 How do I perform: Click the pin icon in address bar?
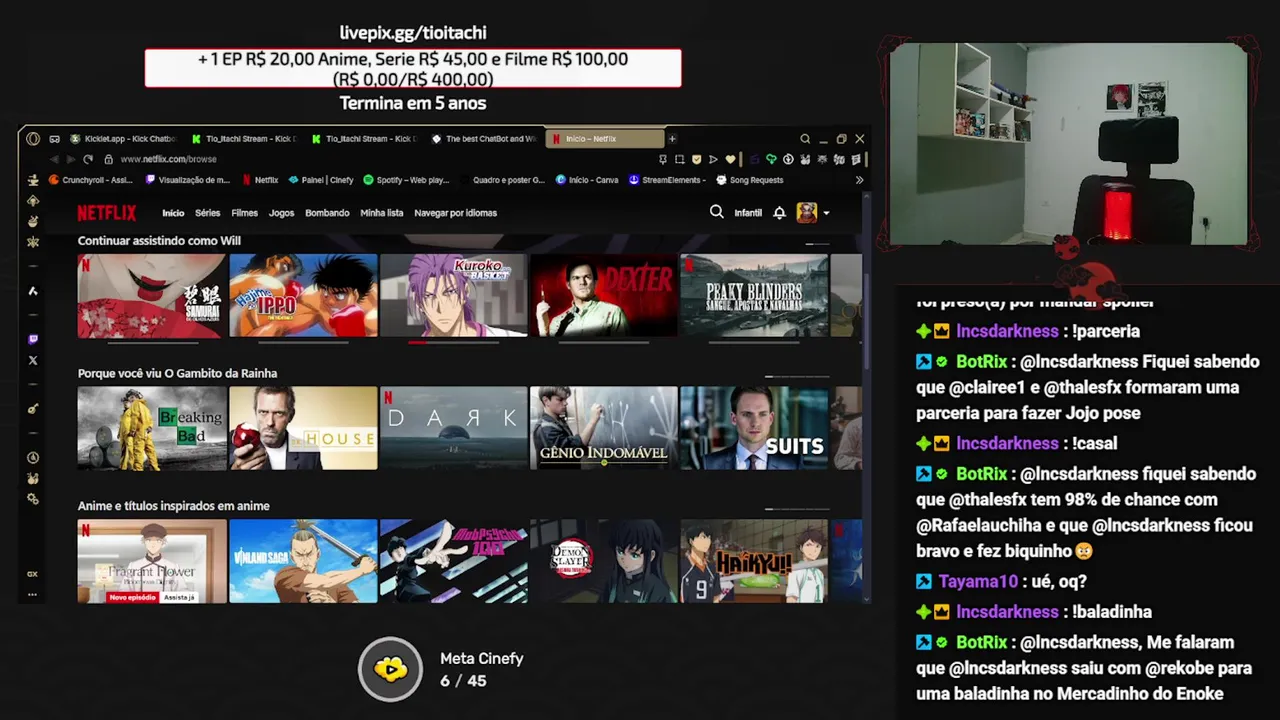663,159
